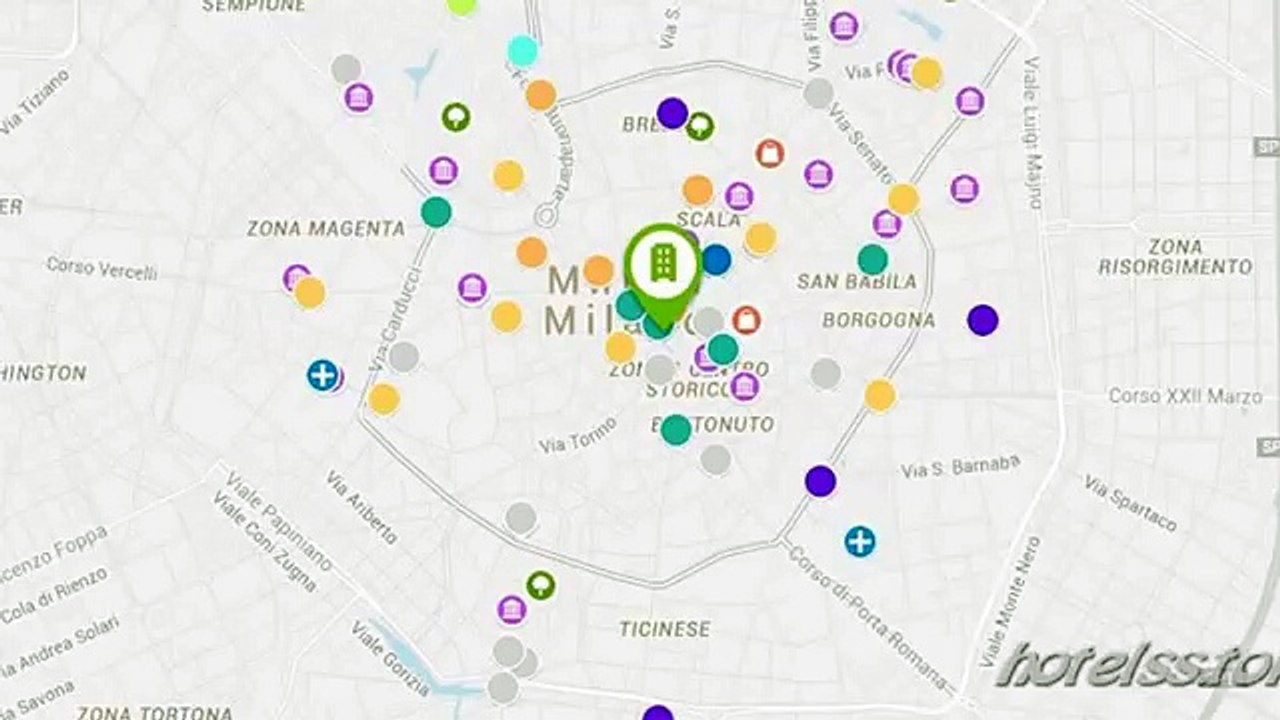Click the ZONA MAGENTA district label
This screenshot has height=720, width=1280.
[326, 229]
